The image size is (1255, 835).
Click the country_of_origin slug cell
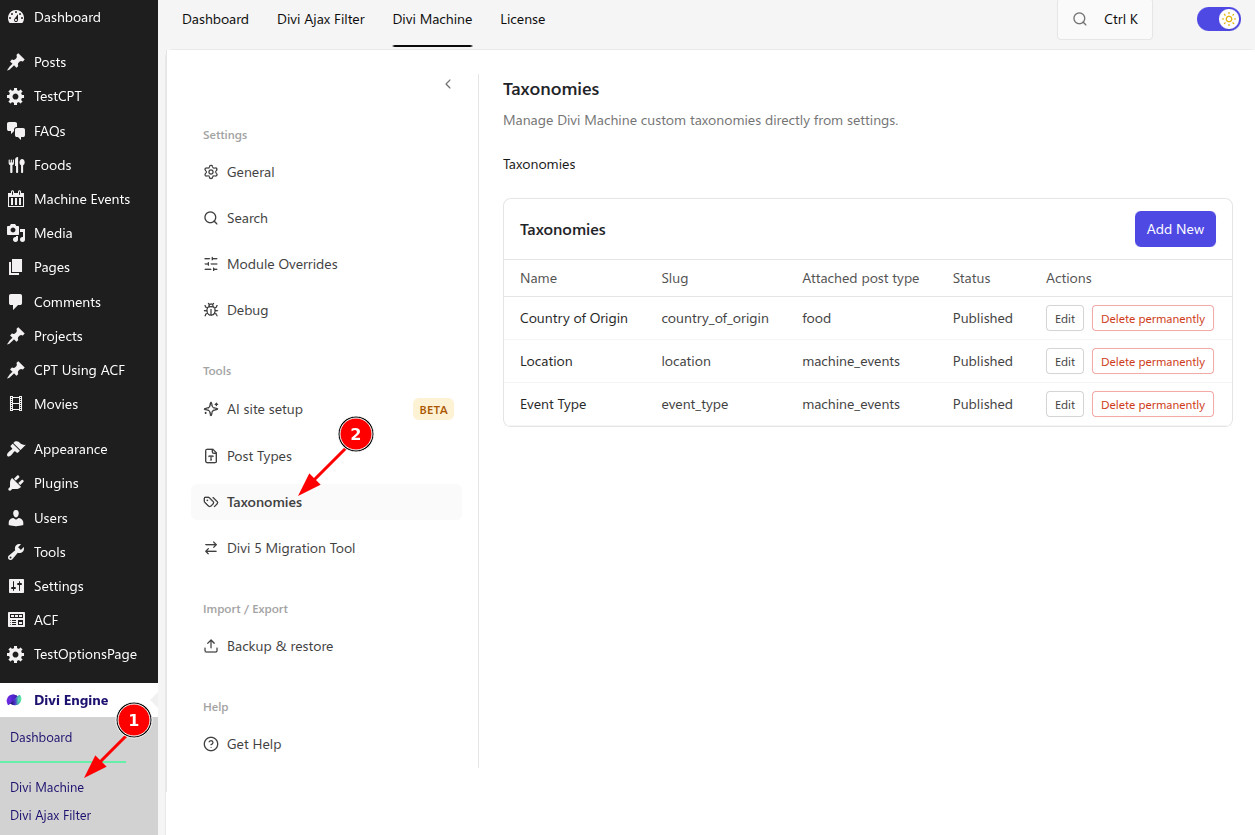715,318
